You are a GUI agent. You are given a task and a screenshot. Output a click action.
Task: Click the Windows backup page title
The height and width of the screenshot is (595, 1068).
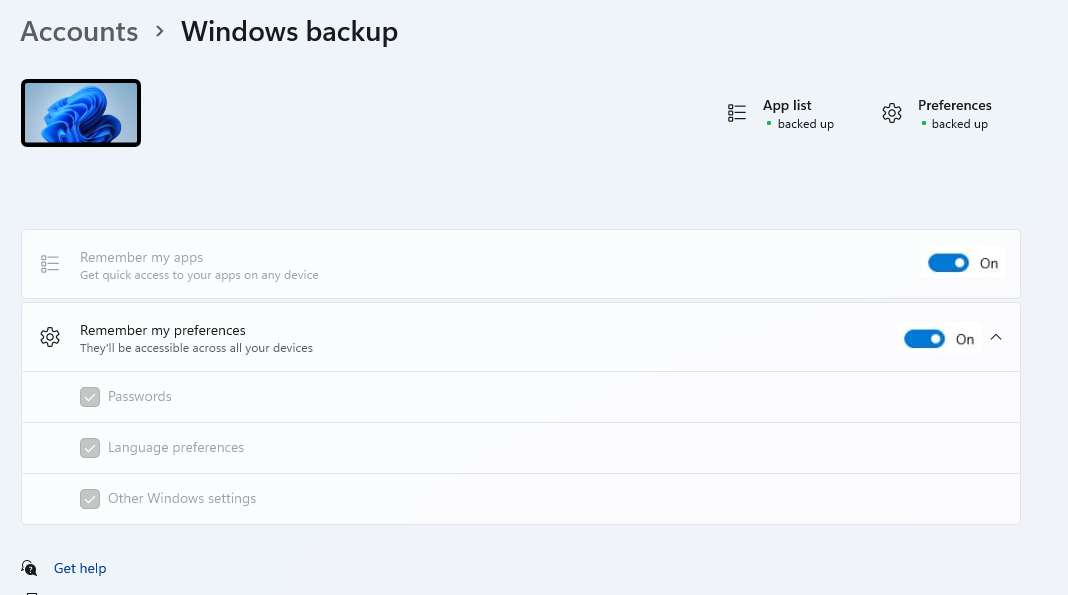click(289, 31)
